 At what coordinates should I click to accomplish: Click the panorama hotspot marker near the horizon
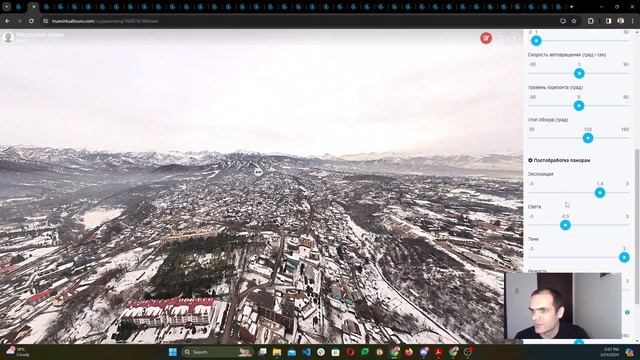tap(258, 173)
